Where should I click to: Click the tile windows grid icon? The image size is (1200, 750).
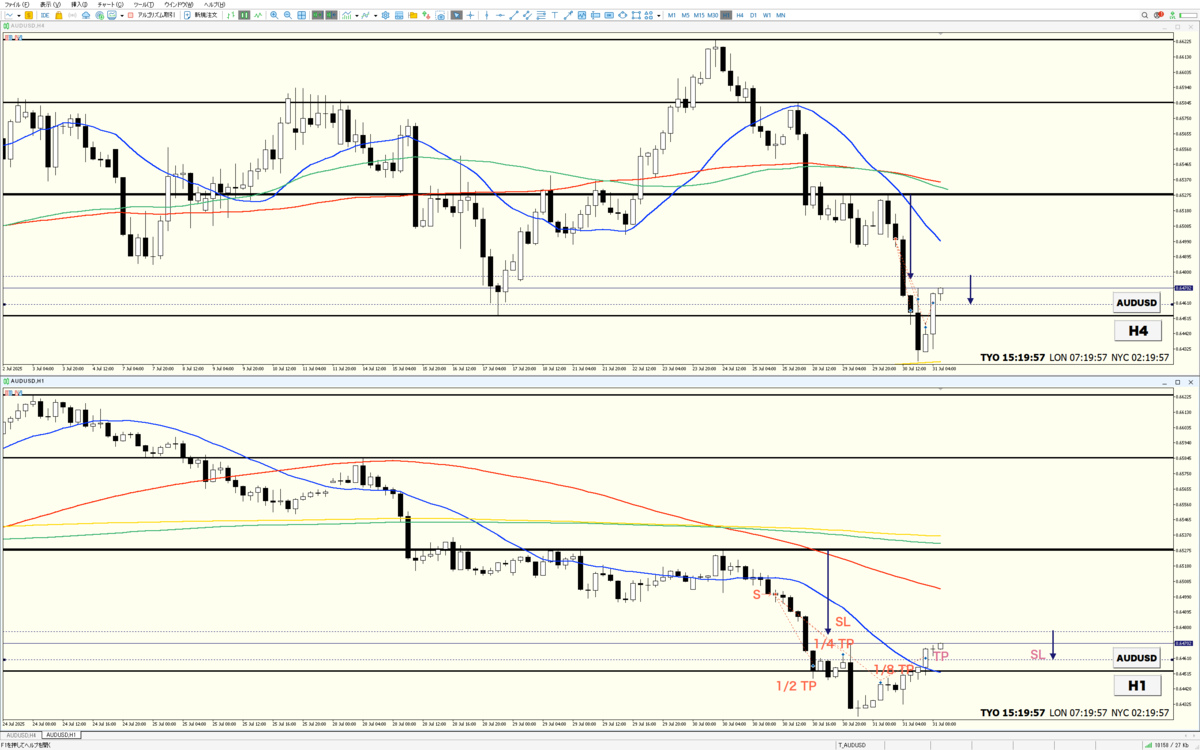[x=301, y=15]
